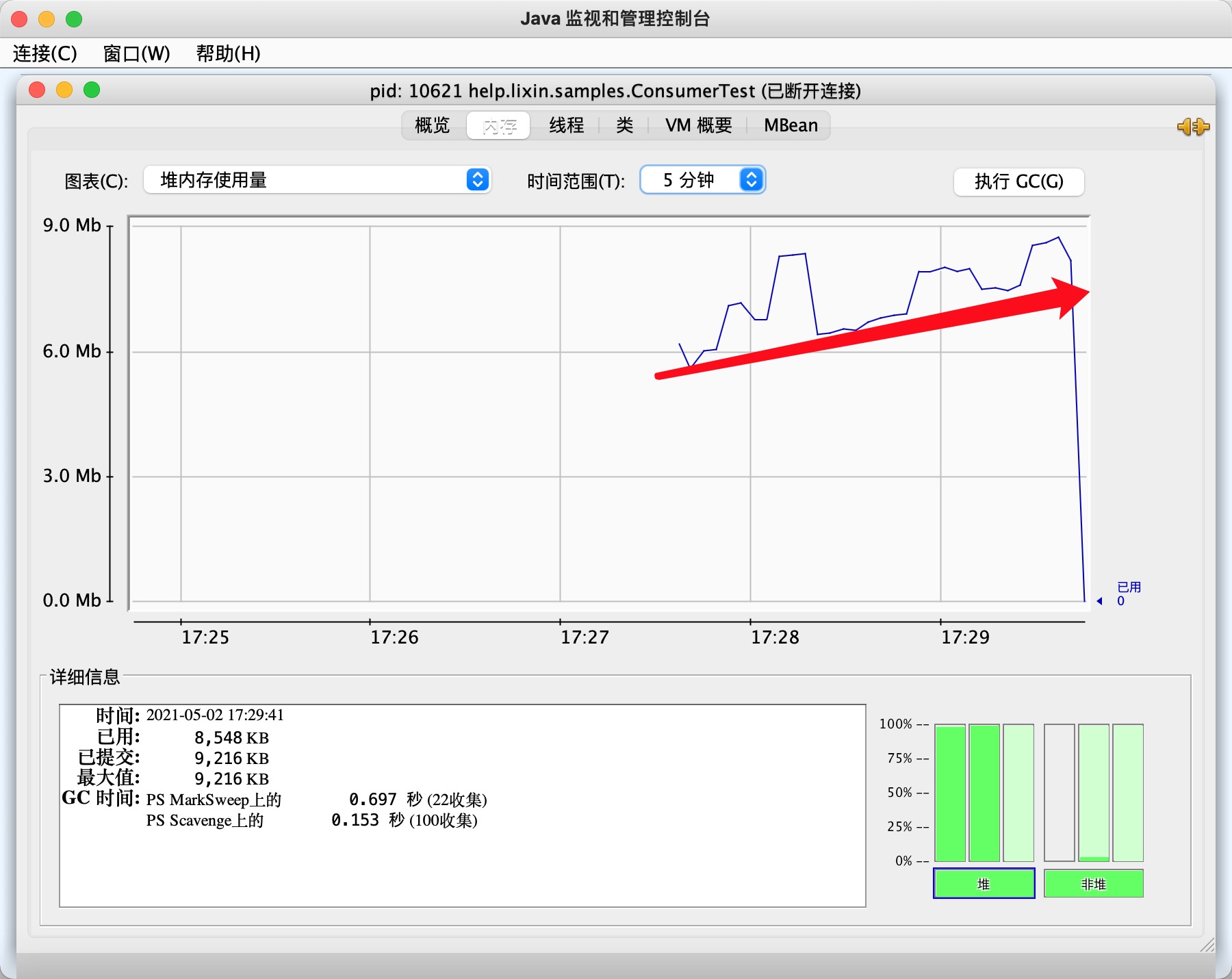Expand the 5 分钟 time range dropdown

702,180
